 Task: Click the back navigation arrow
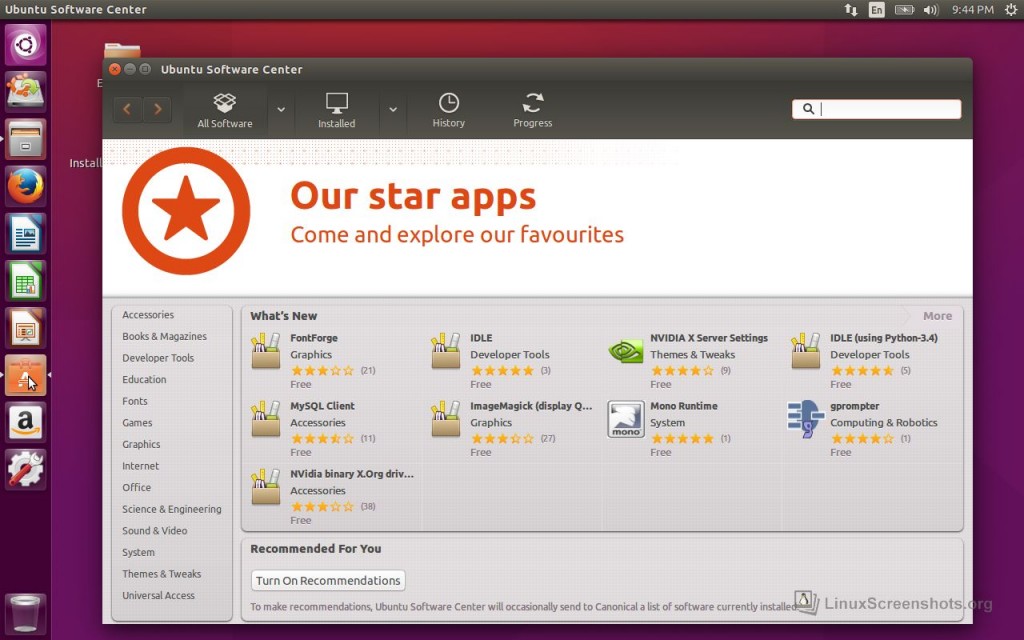point(128,109)
